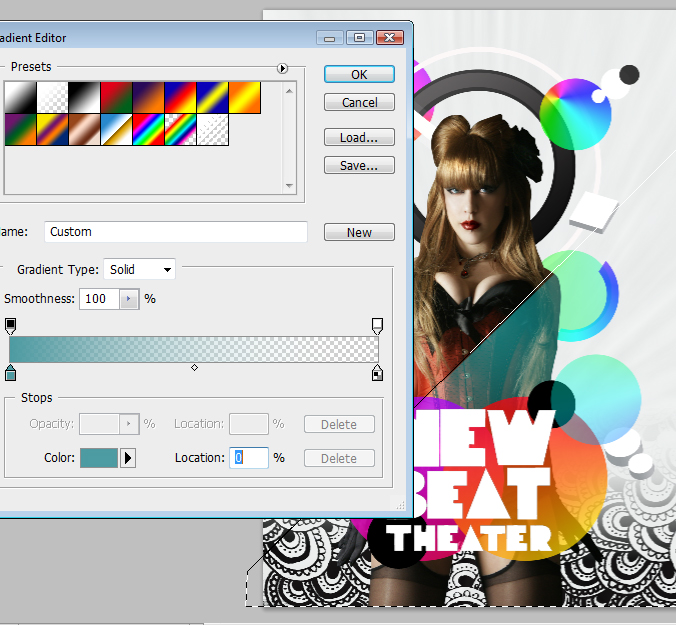Select the black-to-white gradient preset
Screen dimensions: 676x625
83,97
